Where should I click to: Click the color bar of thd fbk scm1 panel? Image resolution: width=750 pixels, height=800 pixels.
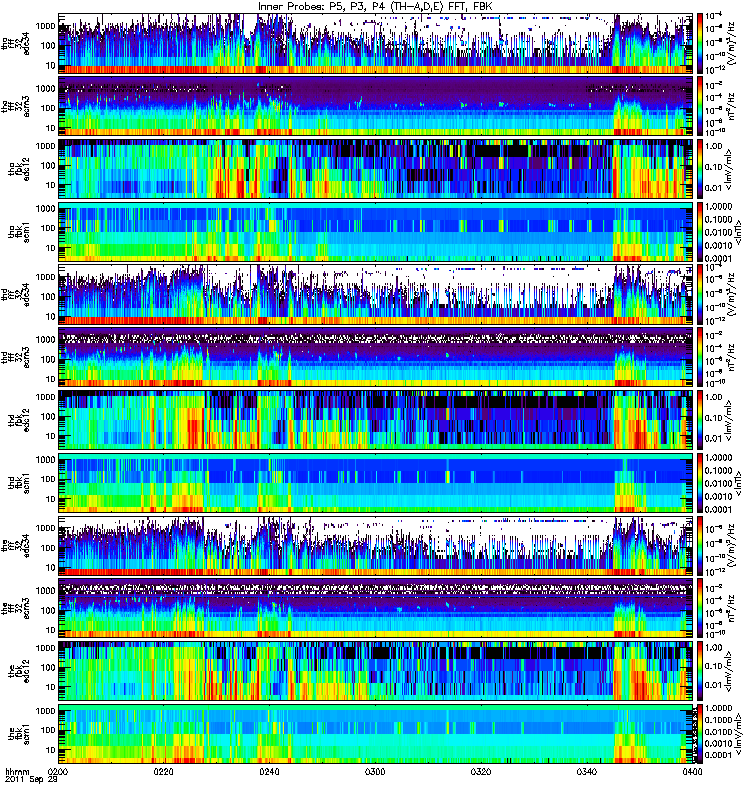pyautogui.click(x=699, y=483)
